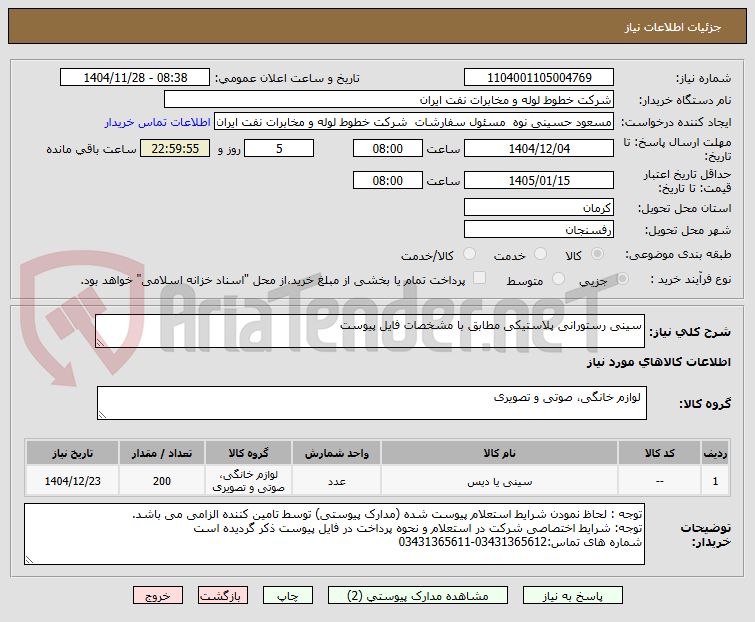Click the need date cell 1404/12/23

pos(72,481)
